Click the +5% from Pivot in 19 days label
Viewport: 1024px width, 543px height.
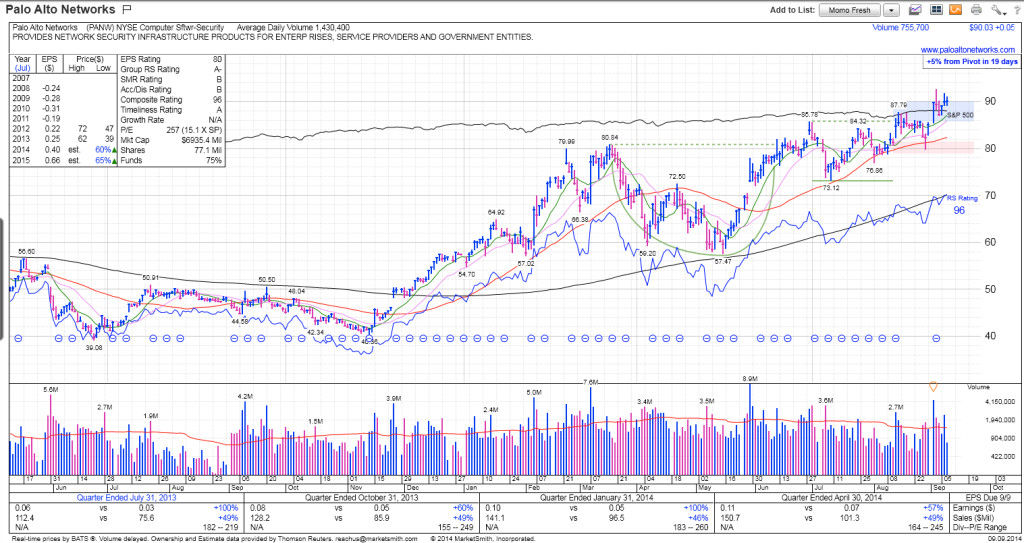pos(972,61)
